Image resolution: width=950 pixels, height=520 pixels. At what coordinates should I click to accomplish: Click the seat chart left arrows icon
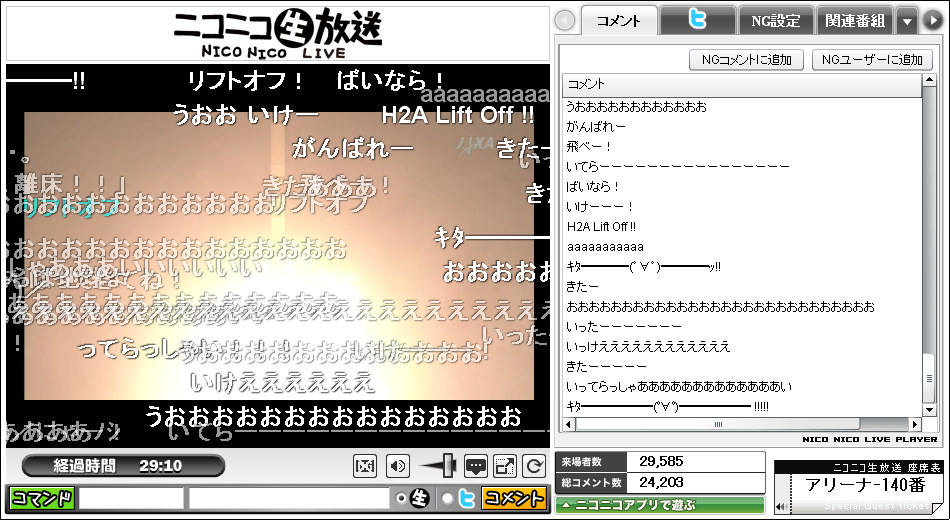pyautogui.click(x=782, y=507)
